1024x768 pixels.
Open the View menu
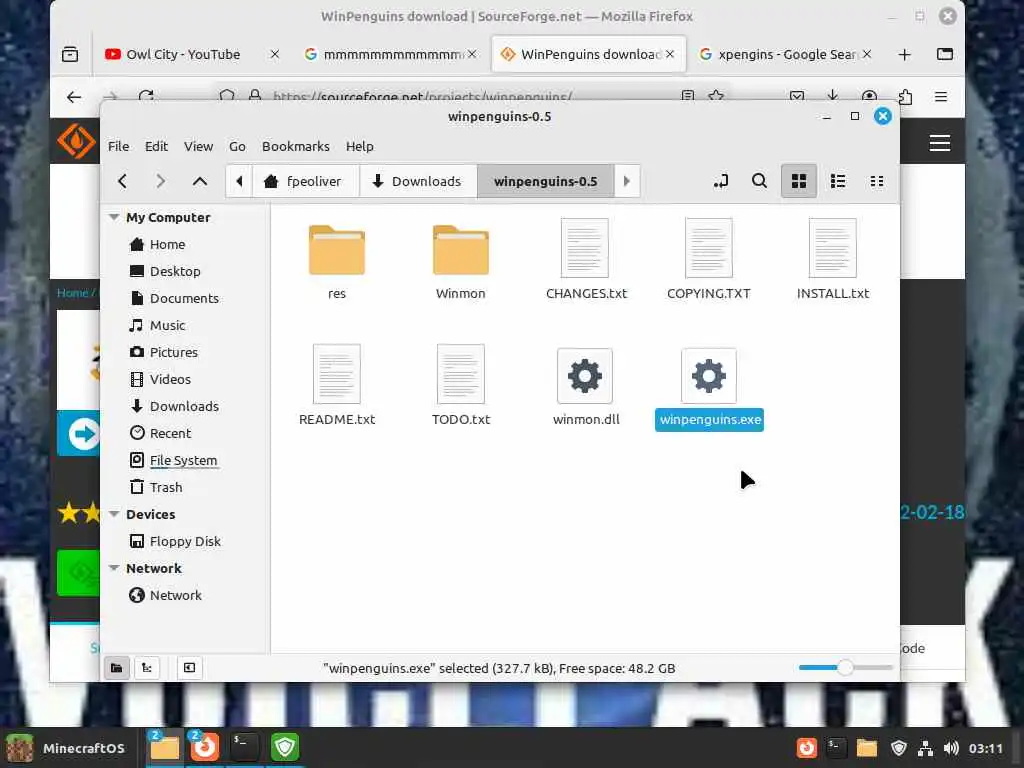(x=199, y=146)
